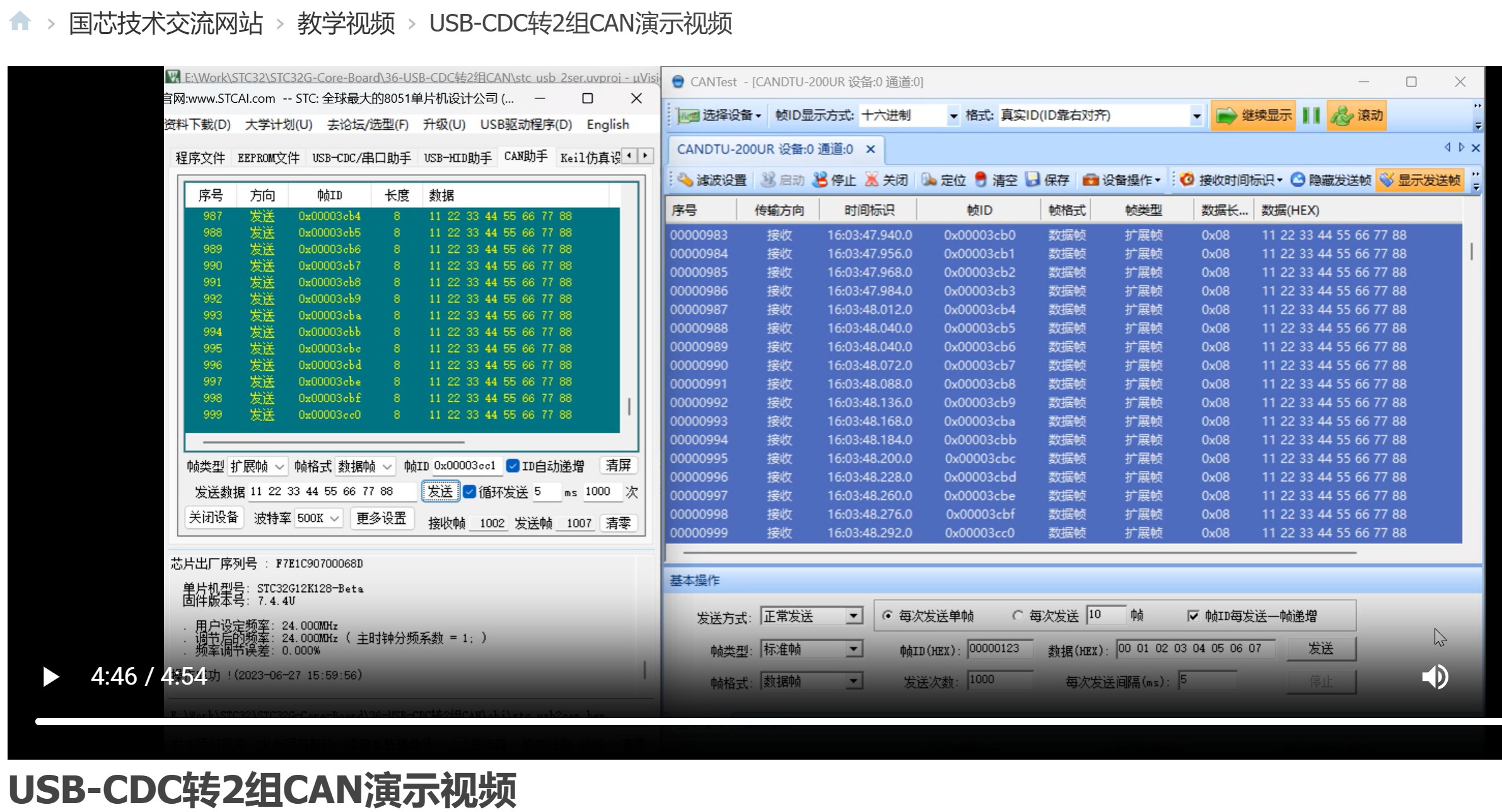Open 波特率 500K dropdown
Viewport: 1502px width, 812px height.
click(x=318, y=518)
